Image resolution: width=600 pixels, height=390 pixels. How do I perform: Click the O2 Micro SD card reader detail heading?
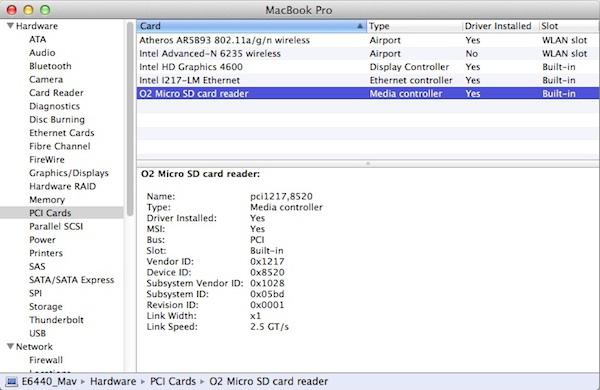[x=201, y=174]
